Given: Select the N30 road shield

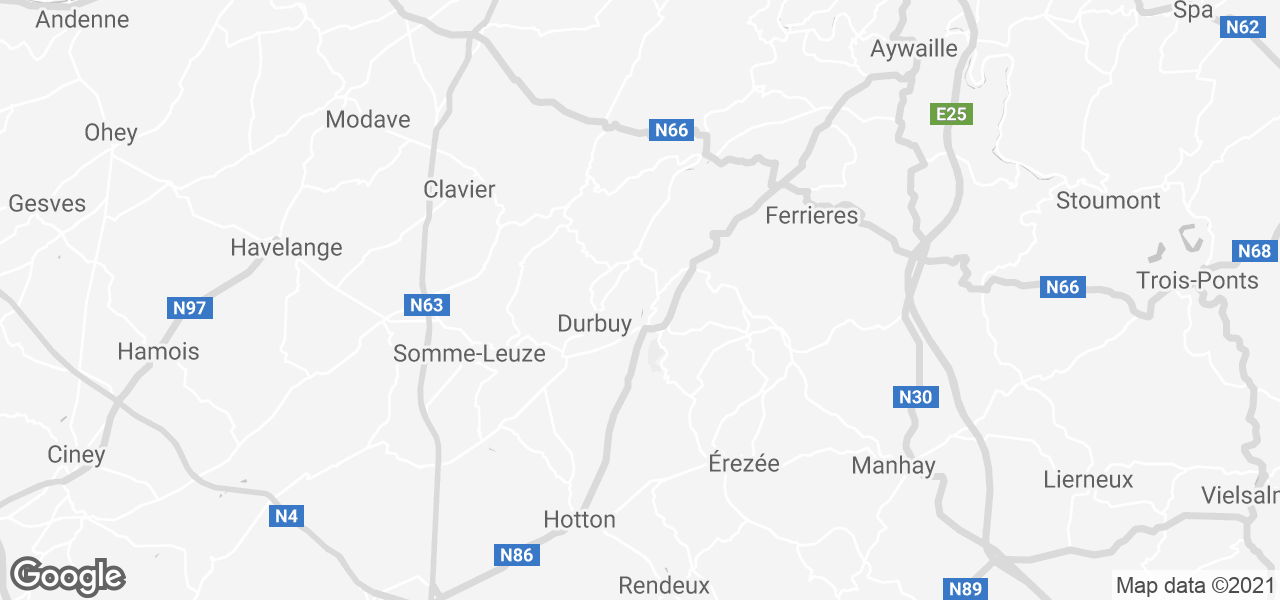Looking at the screenshot, I should [x=915, y=397].
